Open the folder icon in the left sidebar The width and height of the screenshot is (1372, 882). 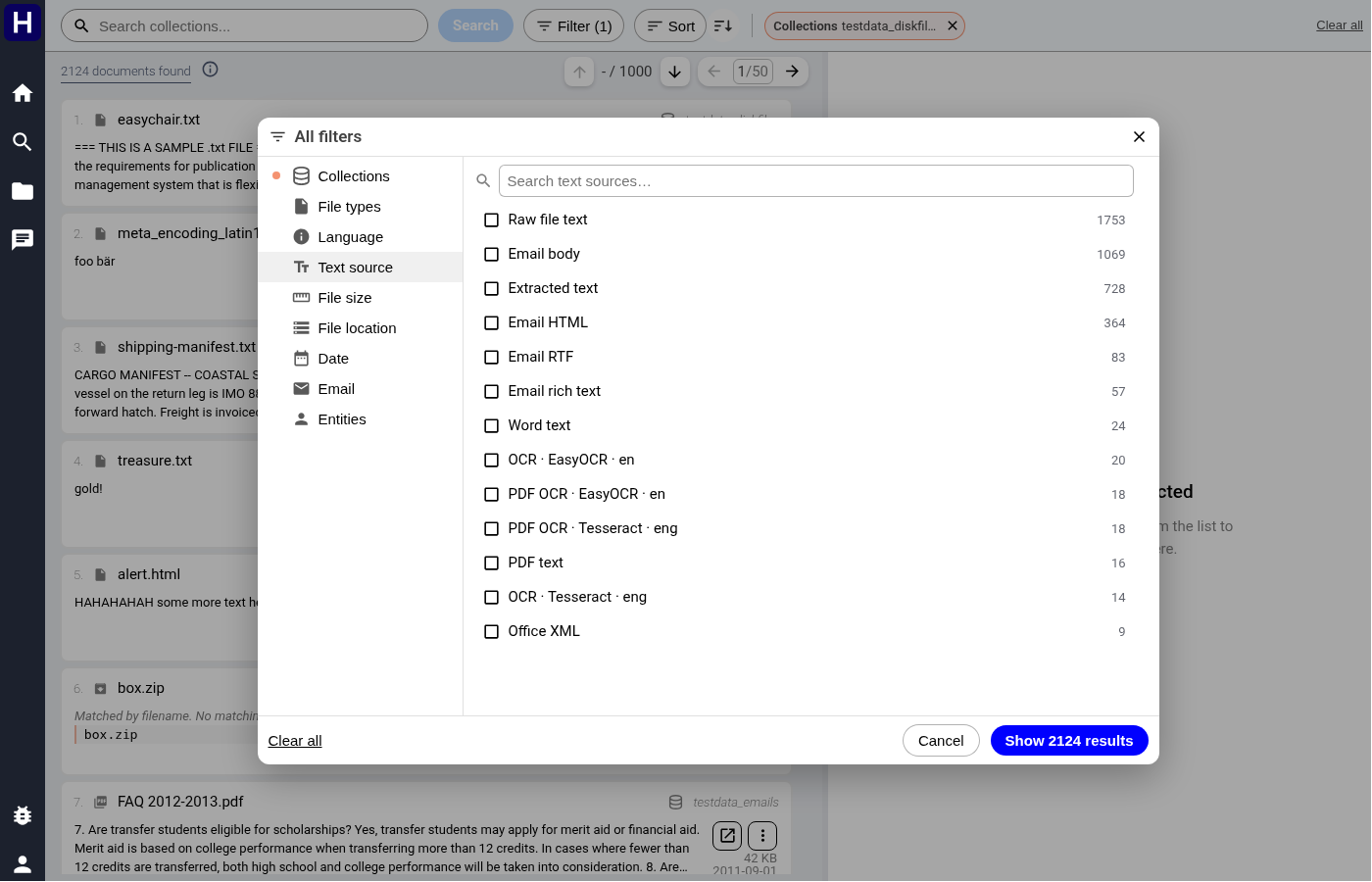pyautogui.click(x=23, y=191)
